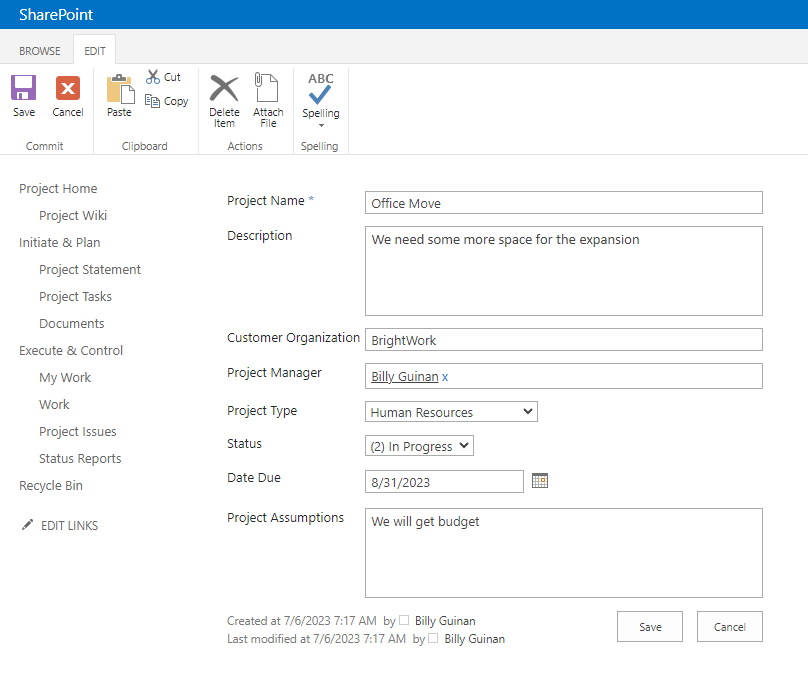Viewport: 808px width, 673px height.
Task: Open Project Issues in the sidebar
Action: coord(78,432)
